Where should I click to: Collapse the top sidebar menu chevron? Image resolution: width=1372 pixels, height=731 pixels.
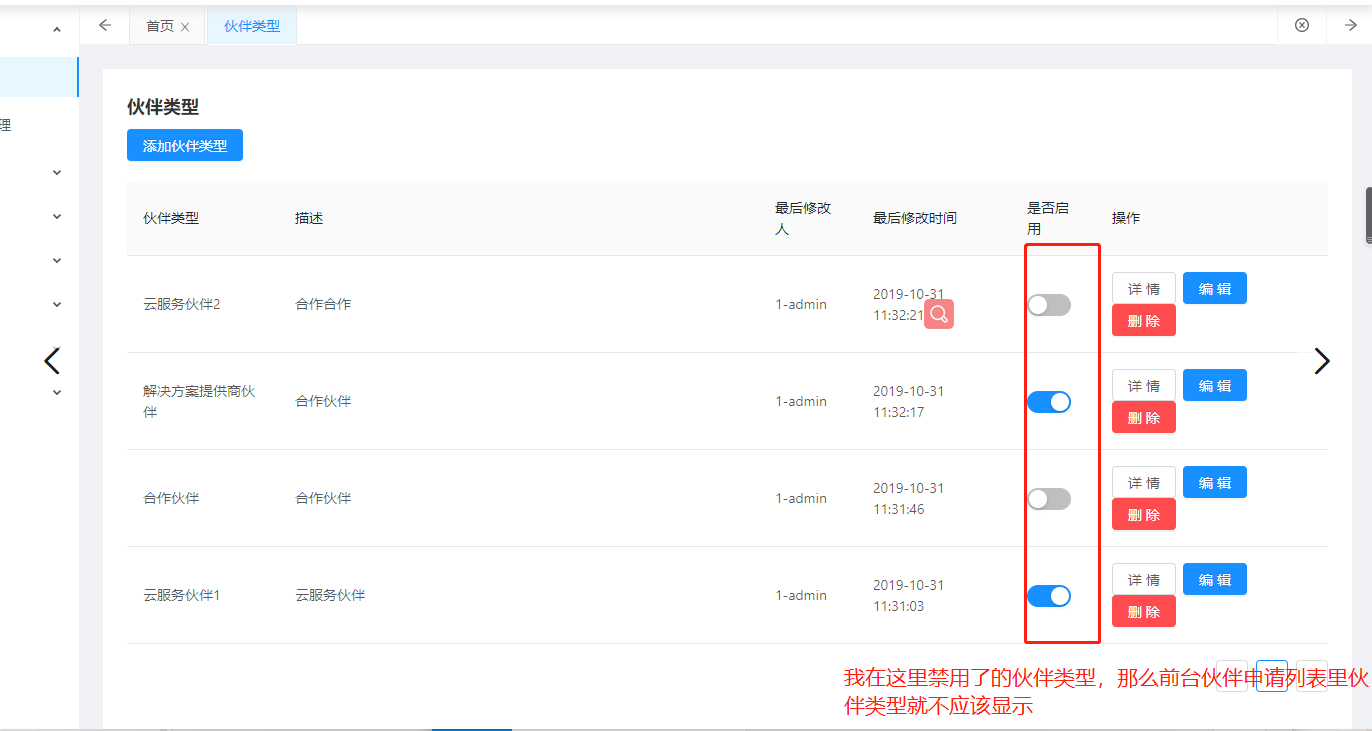click(x=57, y=30)
